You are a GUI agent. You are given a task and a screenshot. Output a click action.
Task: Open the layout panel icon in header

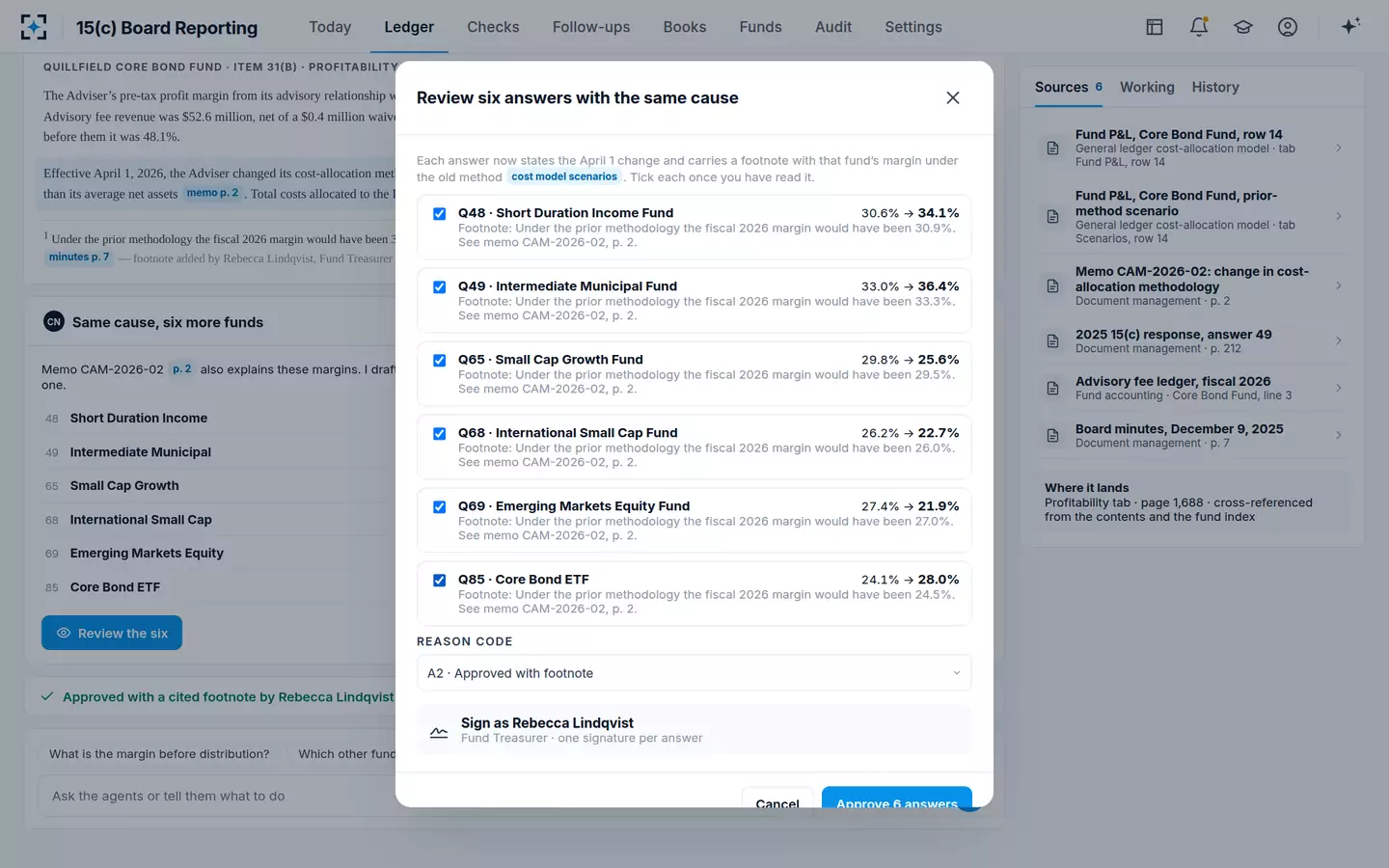click(1155, 27)
